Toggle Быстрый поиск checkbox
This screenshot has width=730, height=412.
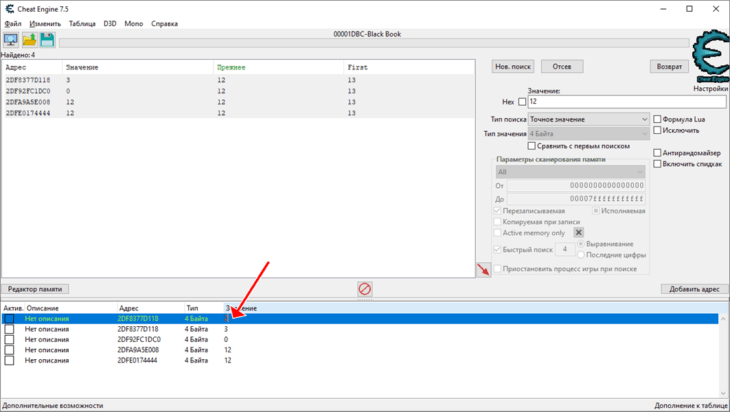tap(497, 250)
